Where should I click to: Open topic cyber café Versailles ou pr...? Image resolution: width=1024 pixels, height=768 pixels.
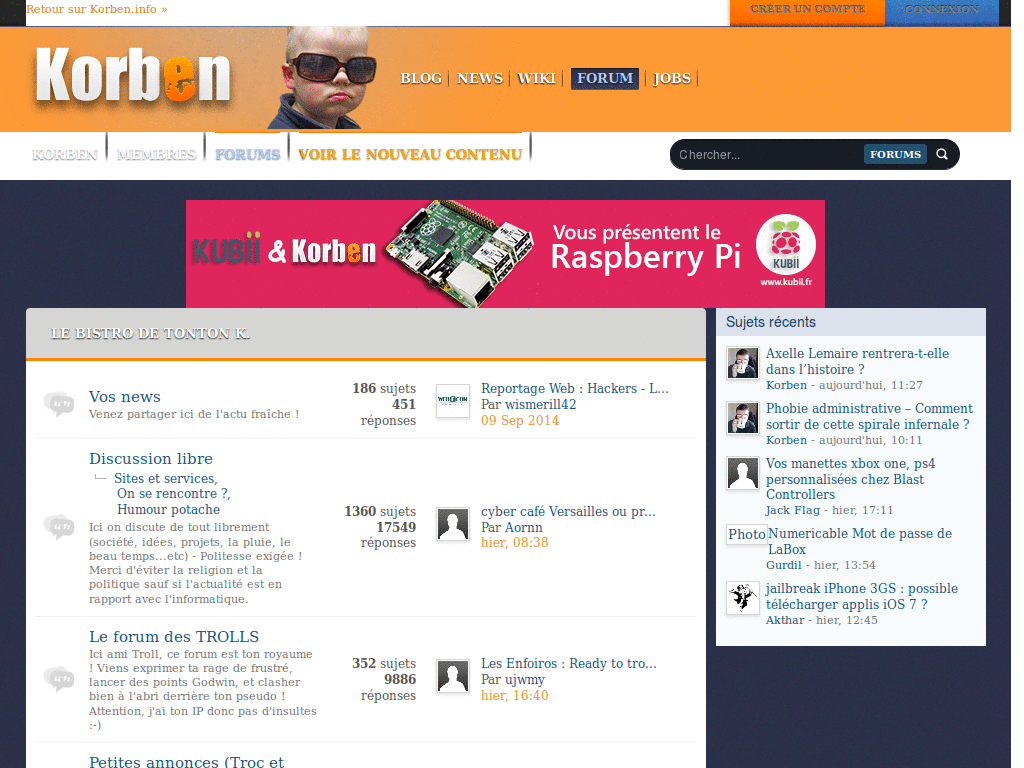568,511
